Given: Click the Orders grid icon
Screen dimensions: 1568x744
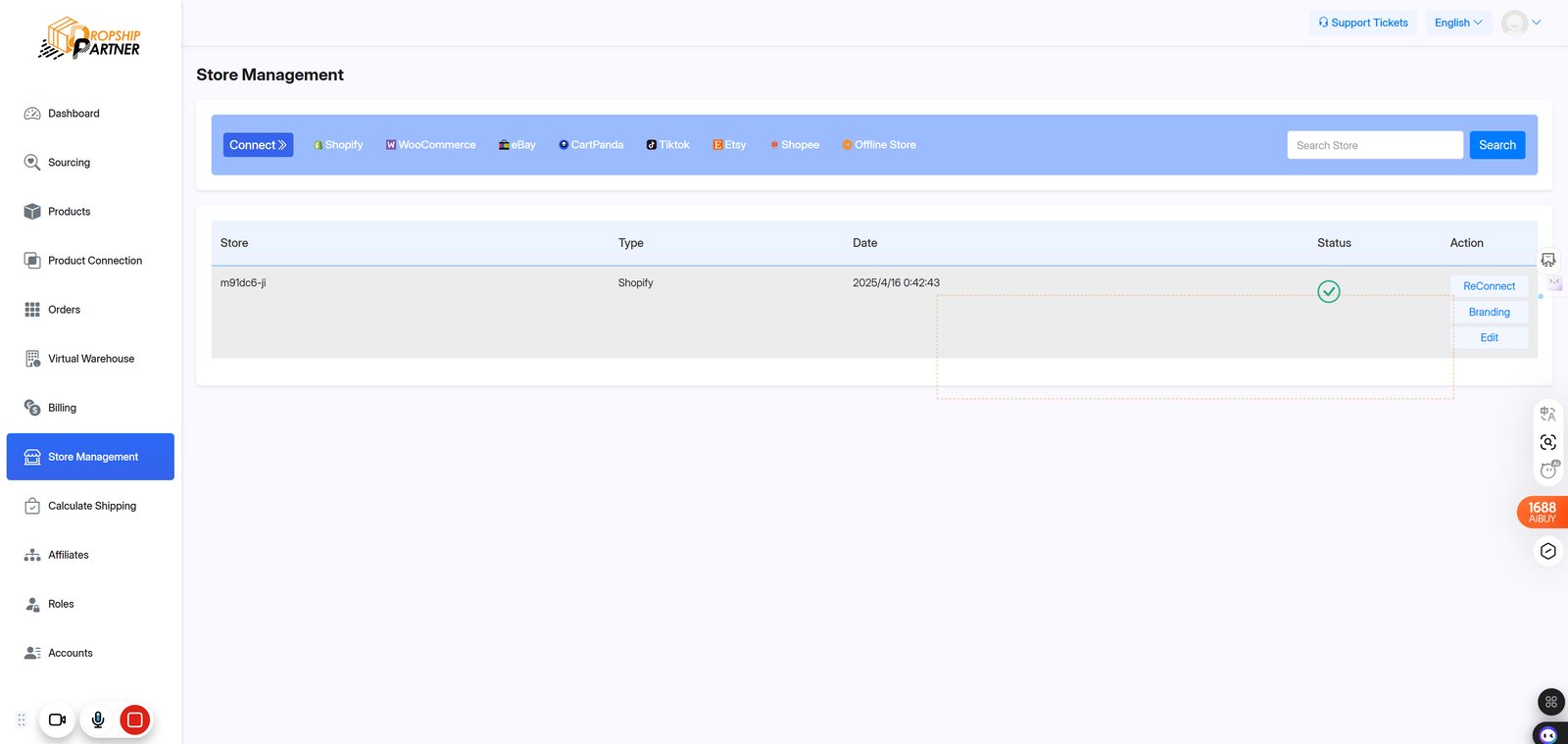Looking at the screenshot, I should coord(32,310).
